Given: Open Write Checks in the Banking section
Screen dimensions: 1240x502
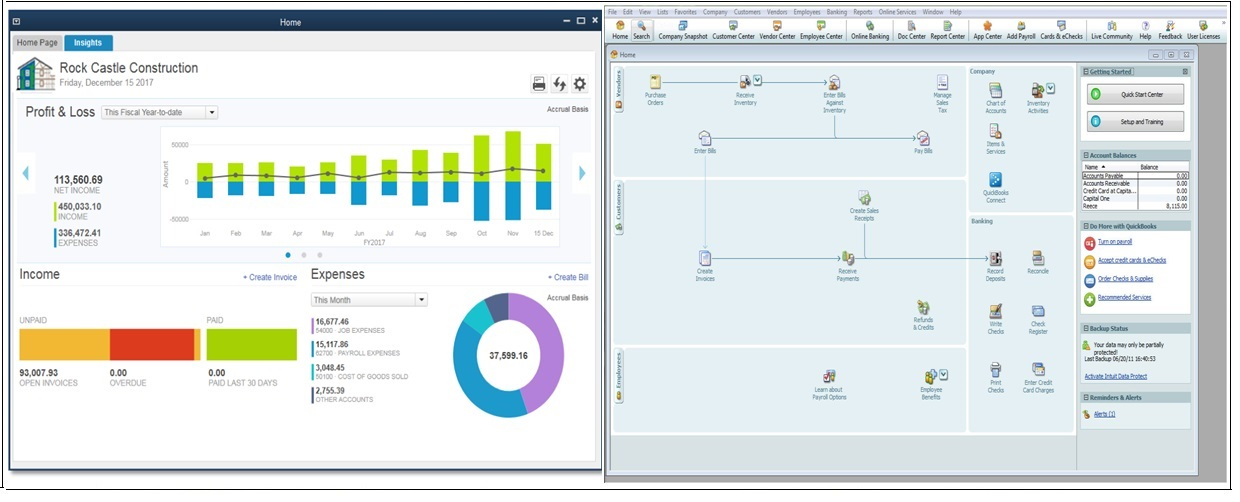Looking at the screenshot, I should click(995, 313).
